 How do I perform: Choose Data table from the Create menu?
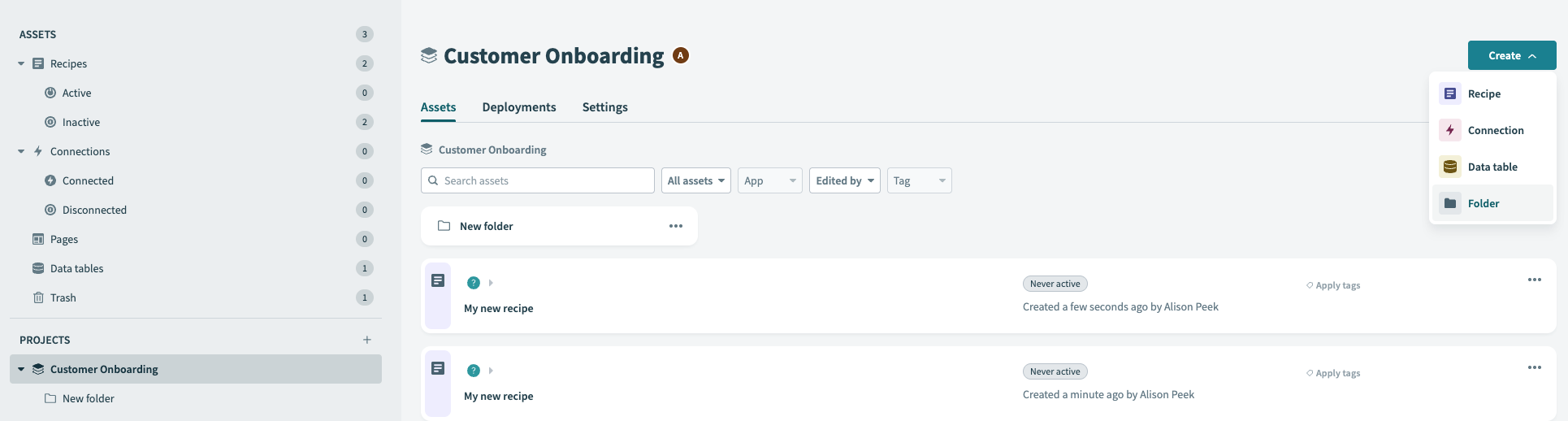(1492, 167)
